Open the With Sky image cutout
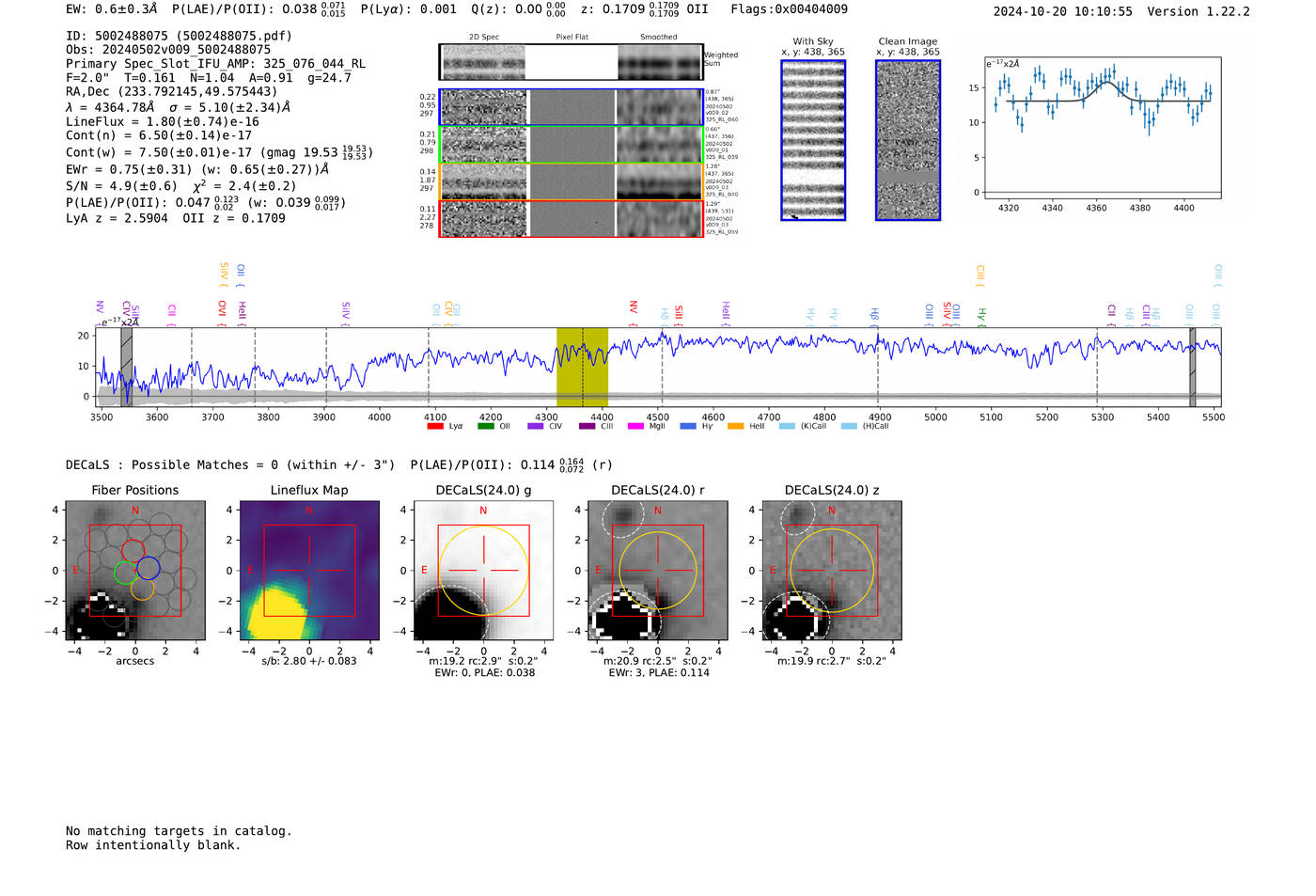Image resolution: width=1316 pixels, height=896 pixels. tap(813, 140)
